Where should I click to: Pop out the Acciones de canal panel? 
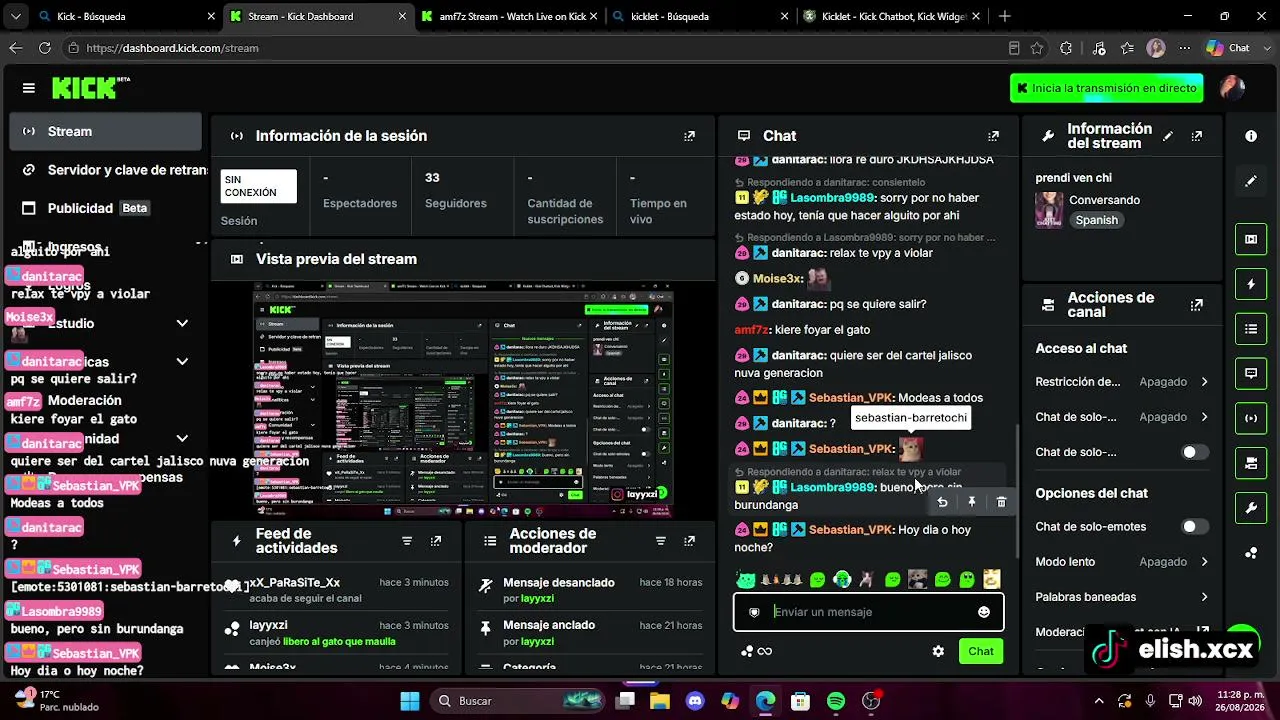click(1197, 305)
